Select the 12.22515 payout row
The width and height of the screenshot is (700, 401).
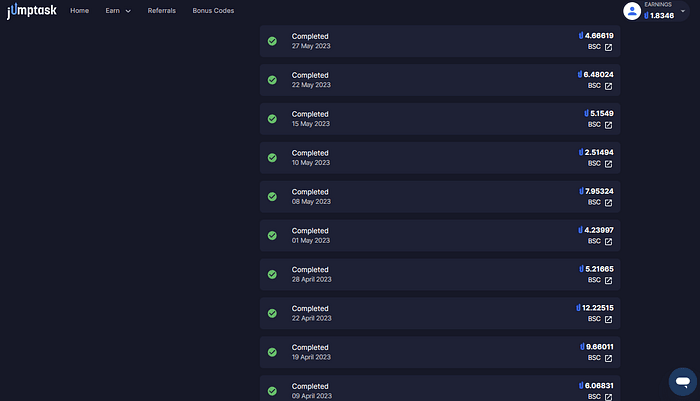(x=440, y=313)
